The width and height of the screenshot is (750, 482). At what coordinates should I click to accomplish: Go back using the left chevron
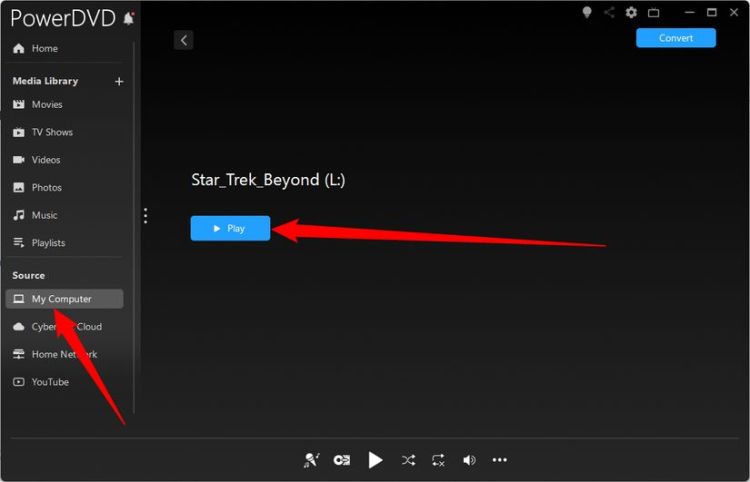click(183, 40)
